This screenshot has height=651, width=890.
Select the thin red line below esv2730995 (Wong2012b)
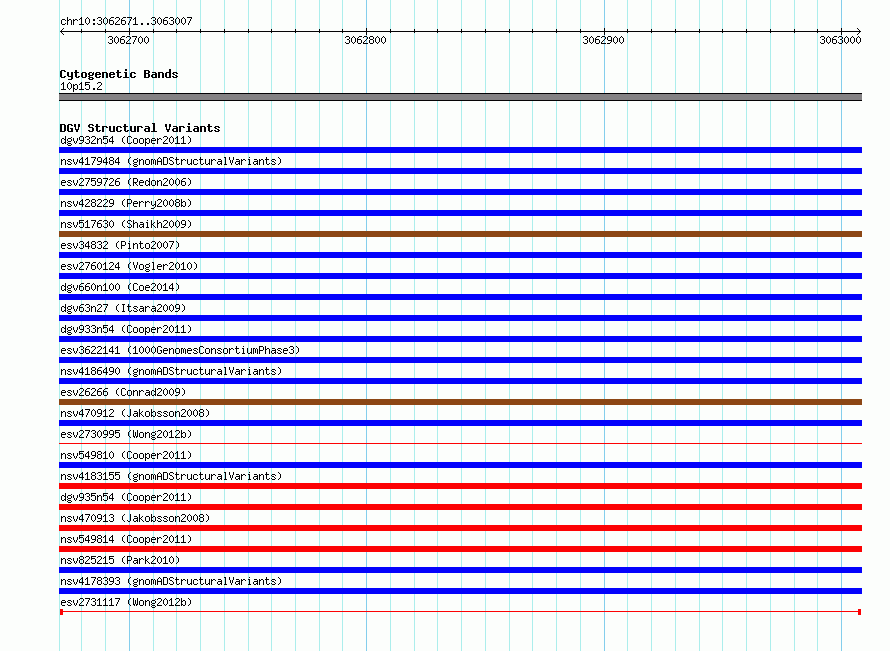tap(460, 443)
